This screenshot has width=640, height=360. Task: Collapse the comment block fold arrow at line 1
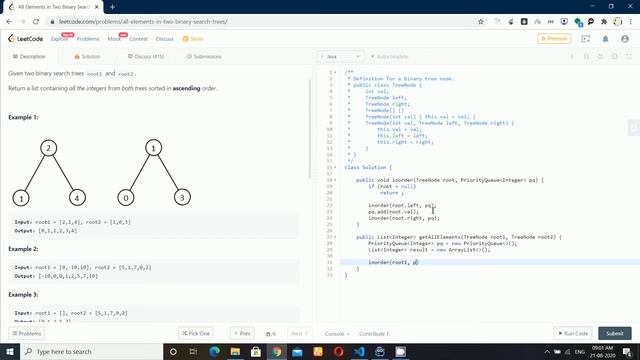[x=336, y=72]
